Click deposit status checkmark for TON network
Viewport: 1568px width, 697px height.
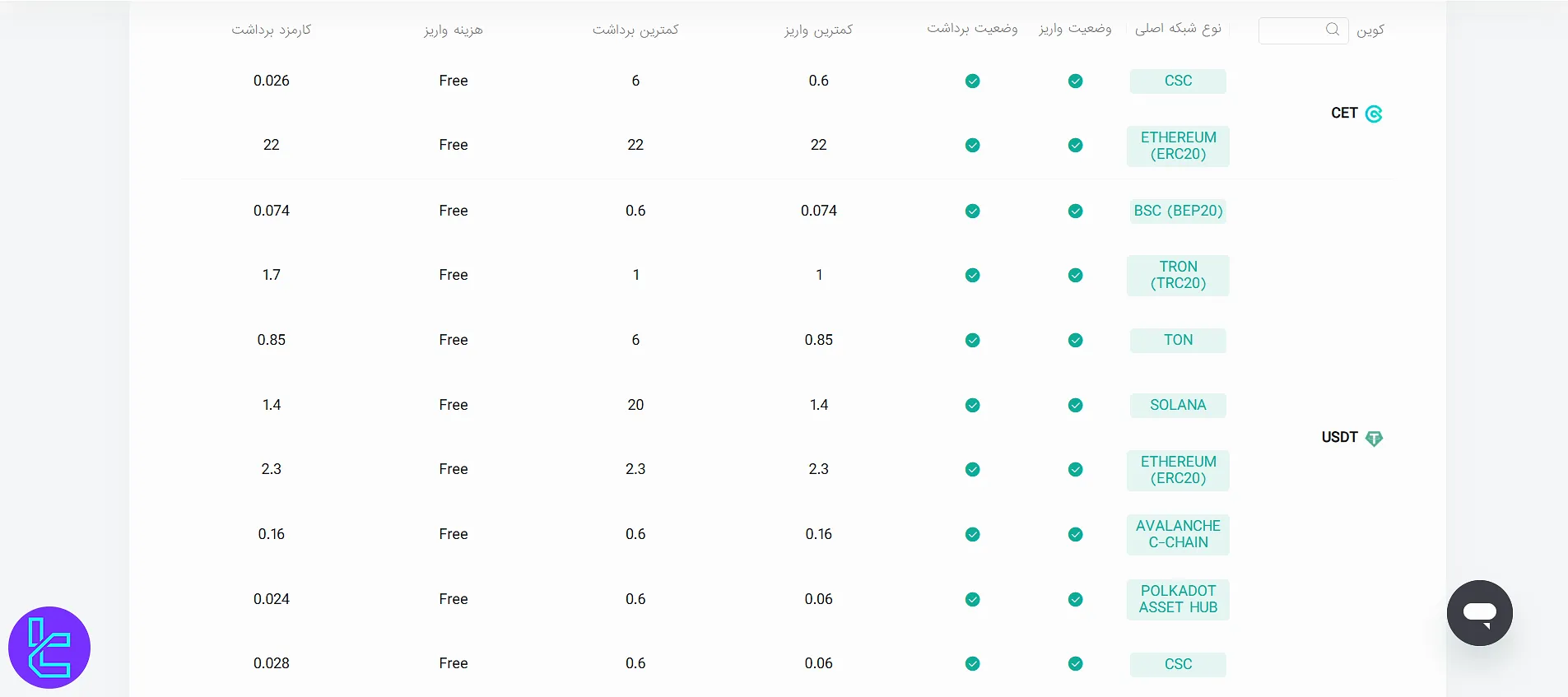pos(1075,340)
